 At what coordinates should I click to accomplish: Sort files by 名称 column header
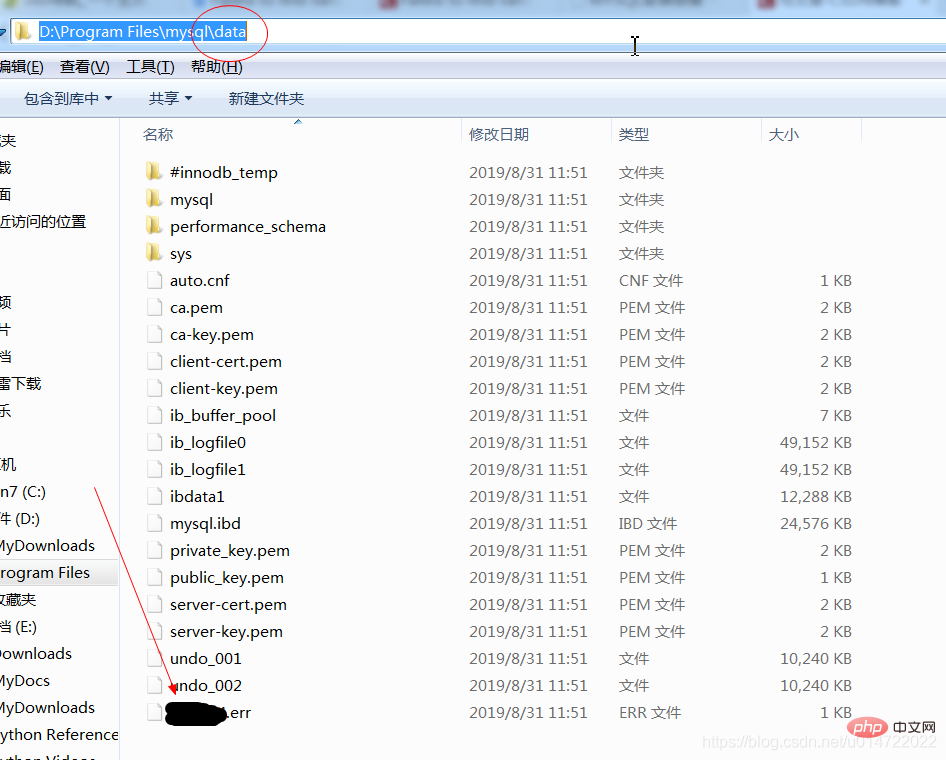click(x=158, y=134)
